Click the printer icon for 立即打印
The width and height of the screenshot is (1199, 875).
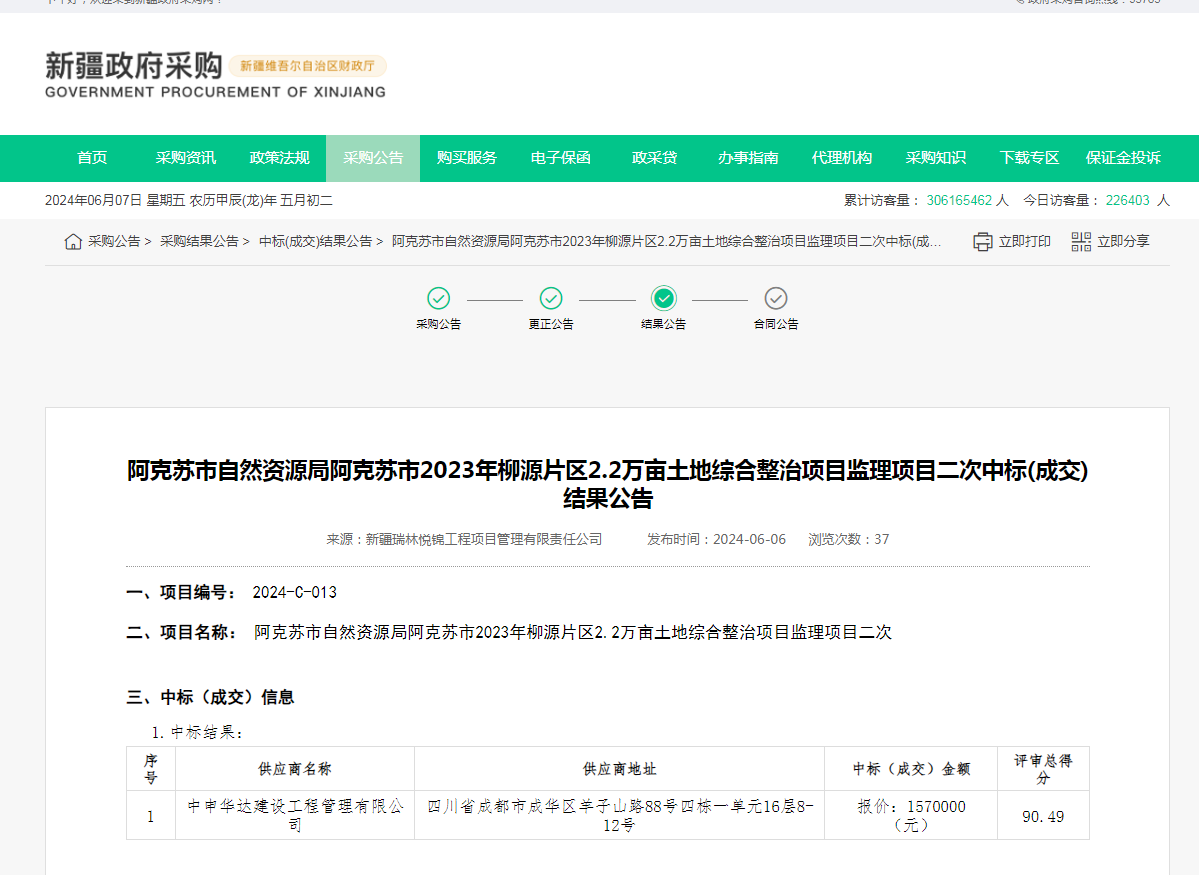983,242
